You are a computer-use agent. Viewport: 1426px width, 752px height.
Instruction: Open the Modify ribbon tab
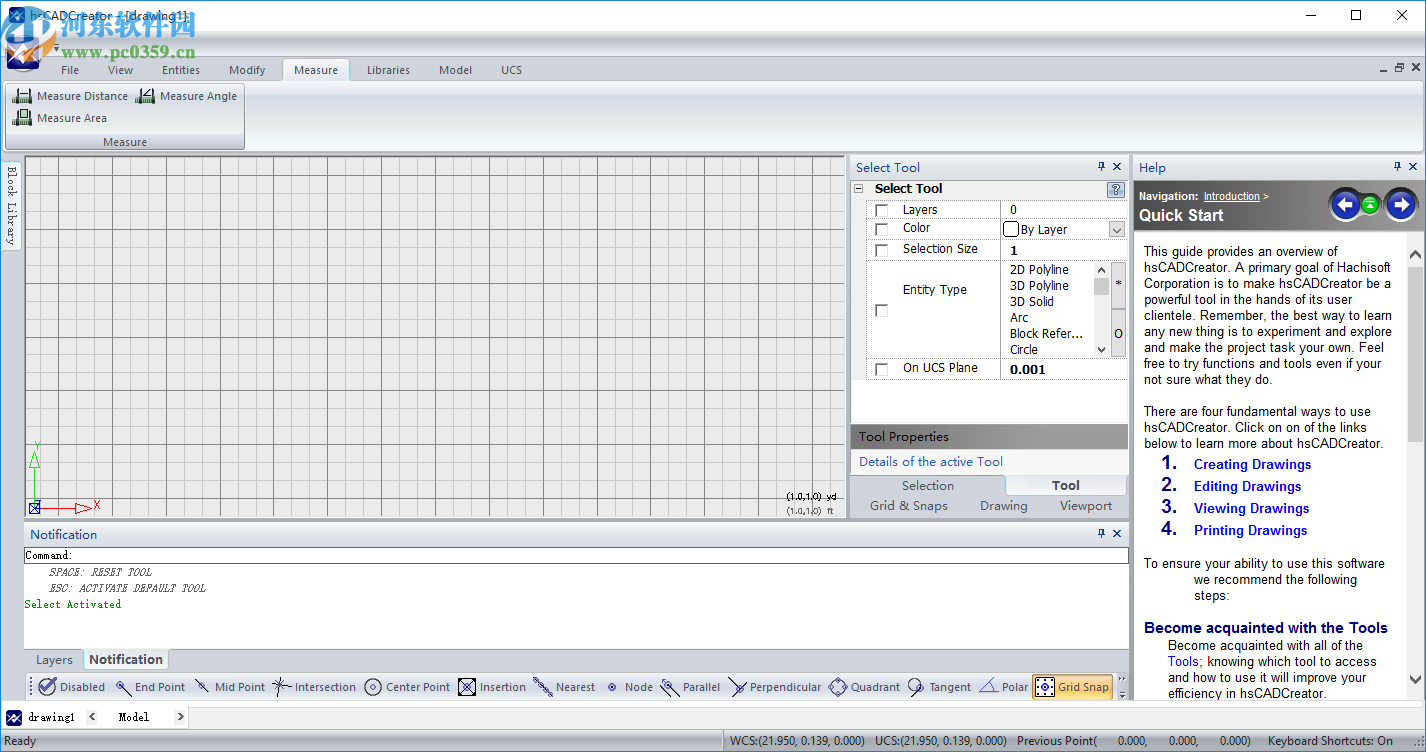coord(247,70)
